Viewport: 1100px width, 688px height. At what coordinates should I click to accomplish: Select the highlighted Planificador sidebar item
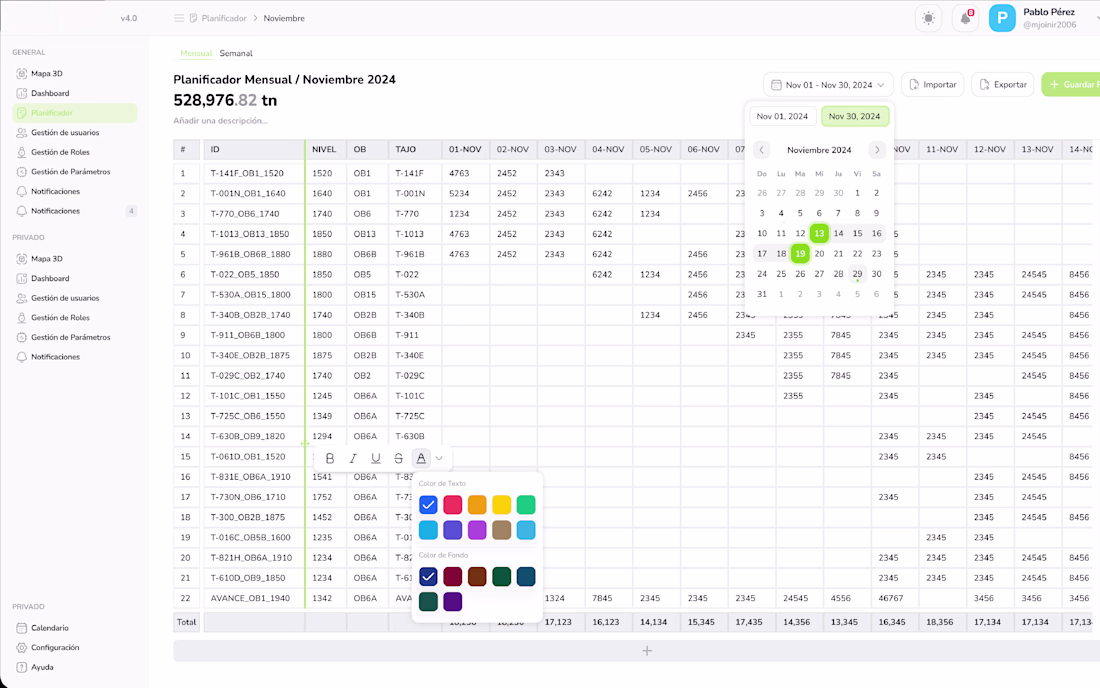point(74,113)
